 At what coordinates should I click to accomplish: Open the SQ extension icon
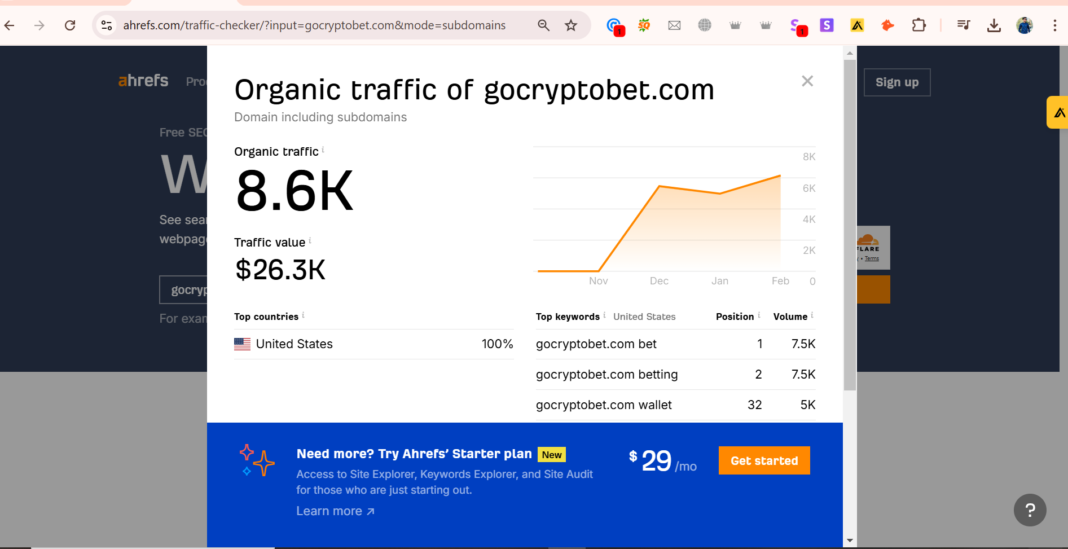point(644,25)
